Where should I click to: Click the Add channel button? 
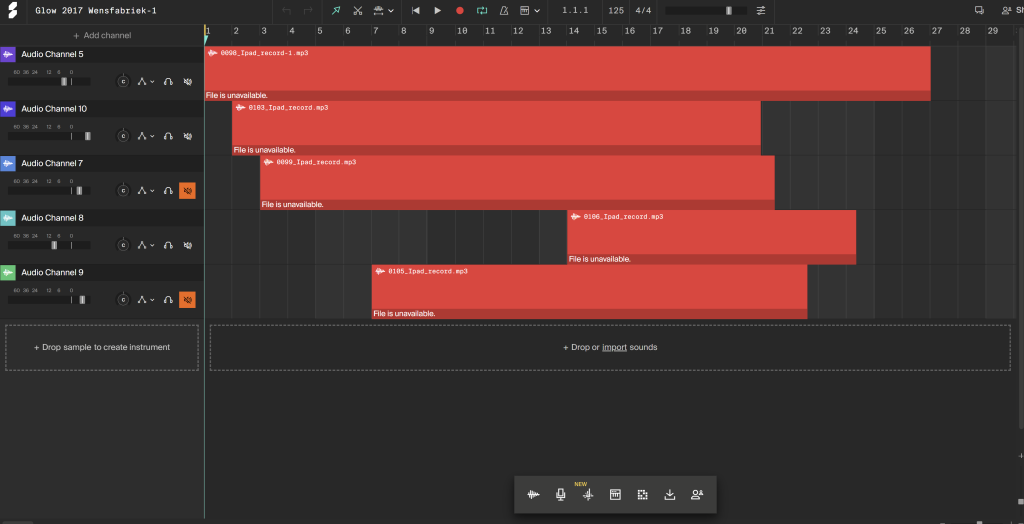[x=102, y=35]
